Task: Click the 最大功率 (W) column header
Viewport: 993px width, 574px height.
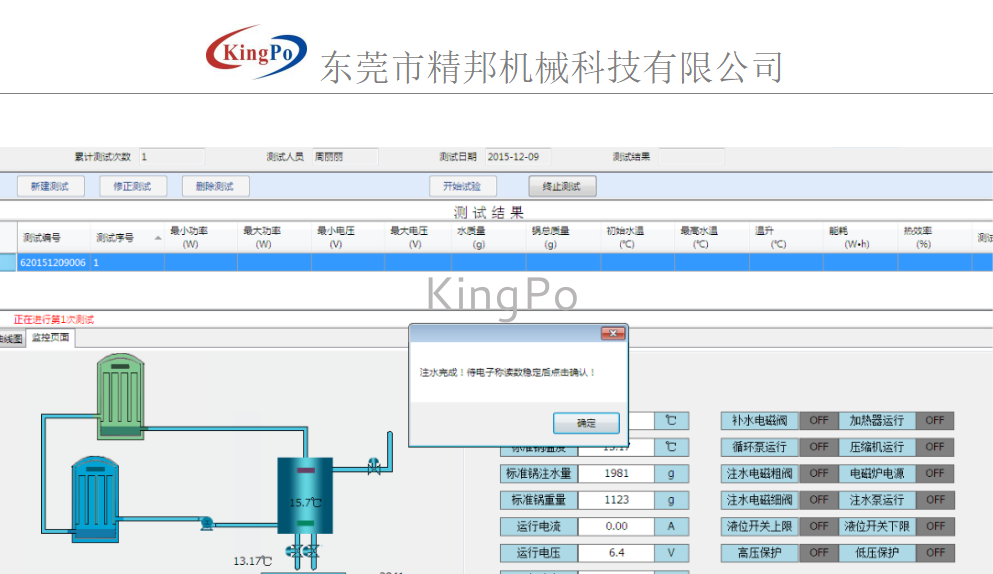Action: click(x=274, y=238)
